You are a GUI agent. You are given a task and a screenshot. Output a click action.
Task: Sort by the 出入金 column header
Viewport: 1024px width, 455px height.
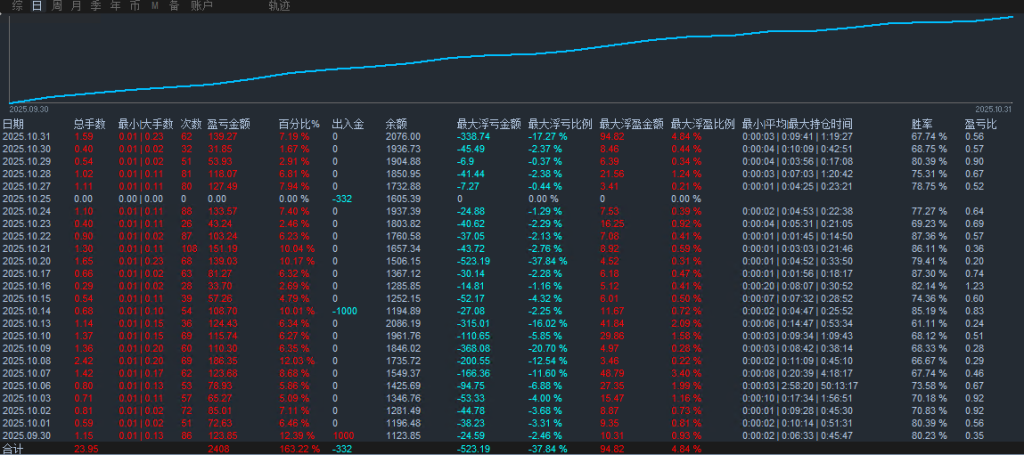tap(347, 124)
